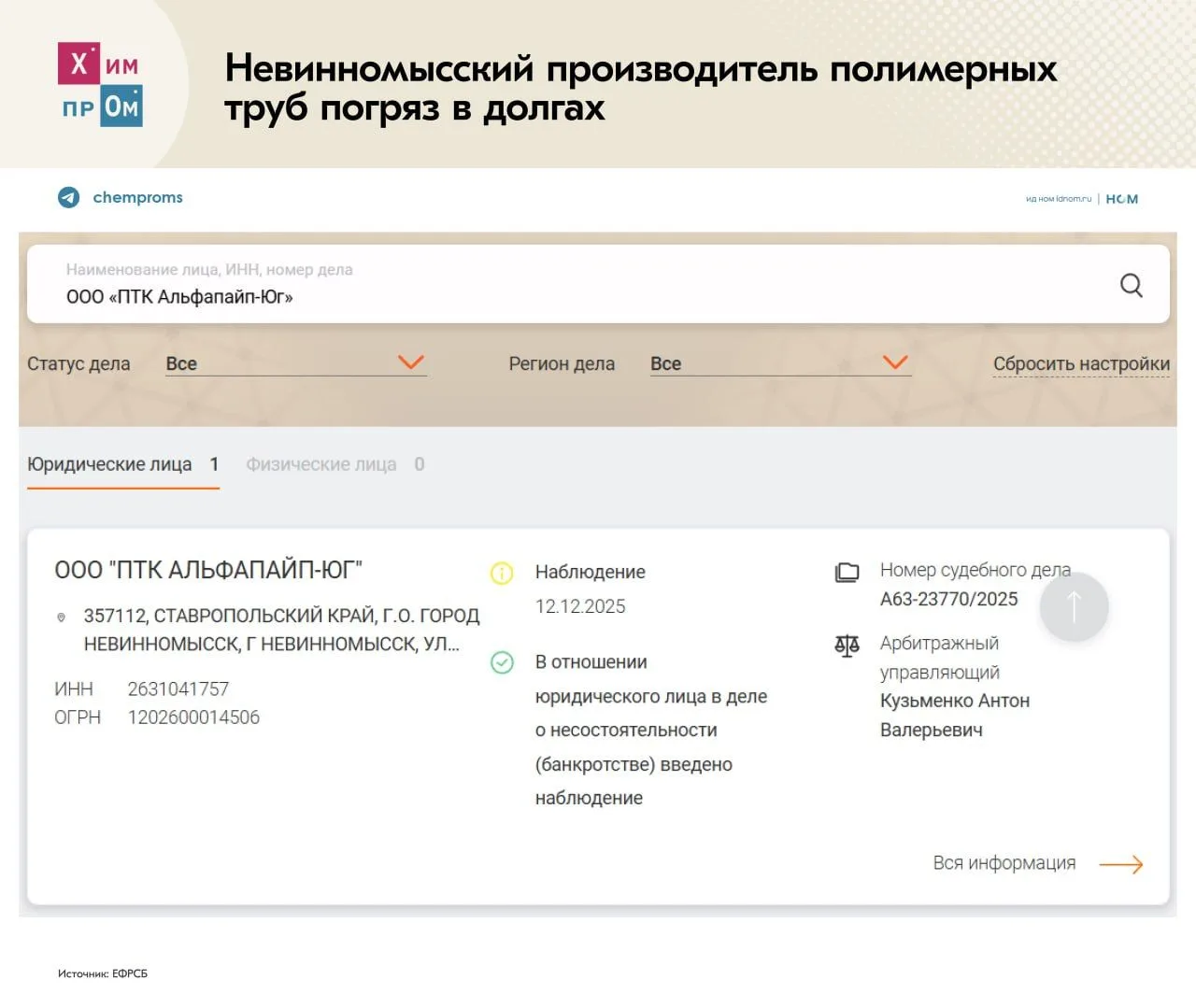
Task: Click the scales icon for Арбитражный управляющий
Action: 847,646
